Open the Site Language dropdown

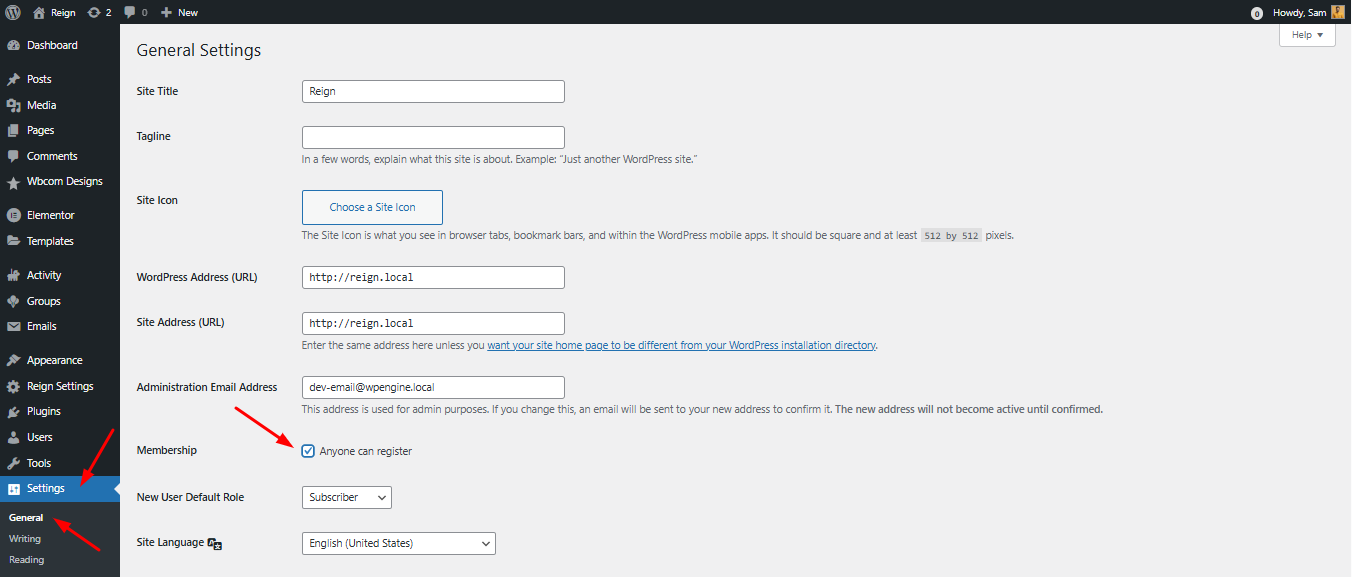398,543
